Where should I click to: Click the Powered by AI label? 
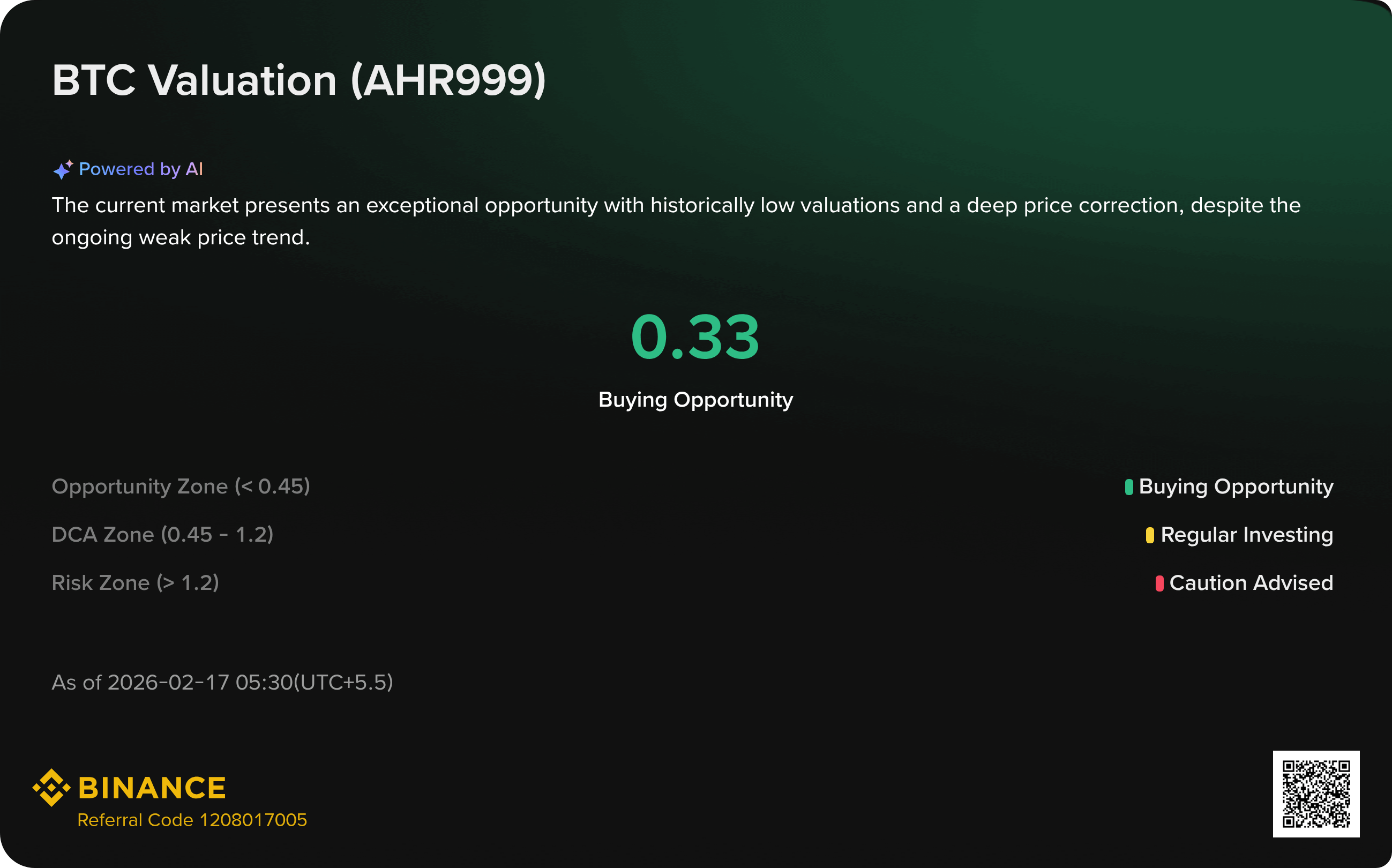tap(140, 169)
